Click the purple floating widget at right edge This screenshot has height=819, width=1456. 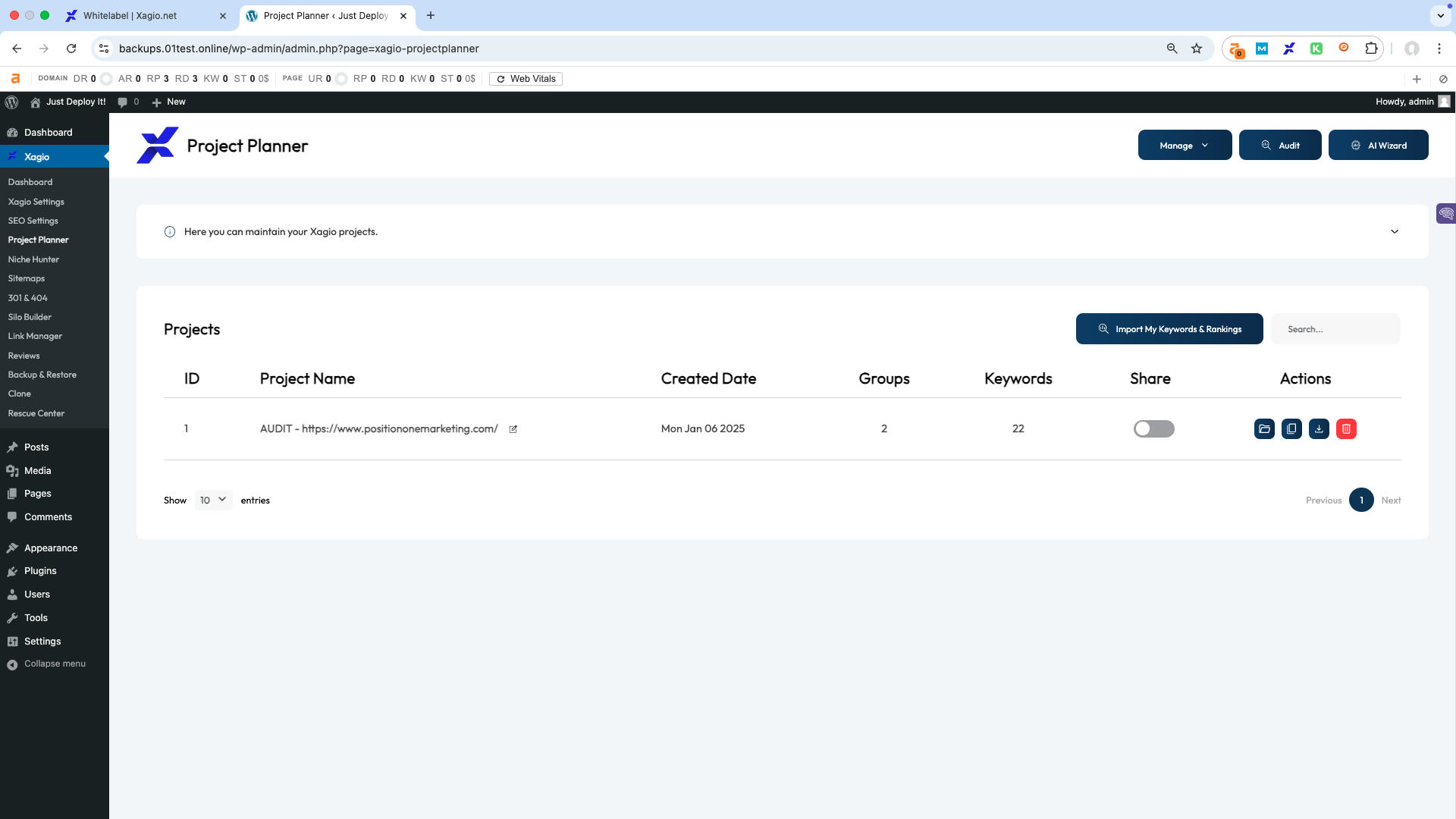[1446, 213]
